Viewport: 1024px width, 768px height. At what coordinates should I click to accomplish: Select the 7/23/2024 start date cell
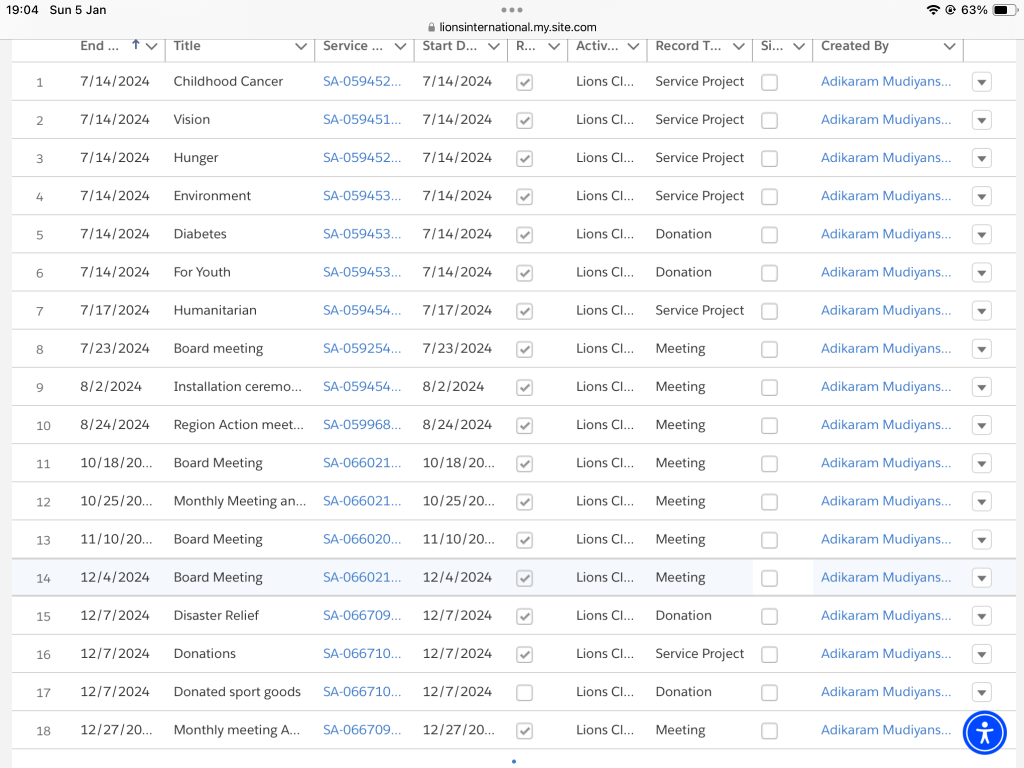pyautogui.click(x=456, y=349)
